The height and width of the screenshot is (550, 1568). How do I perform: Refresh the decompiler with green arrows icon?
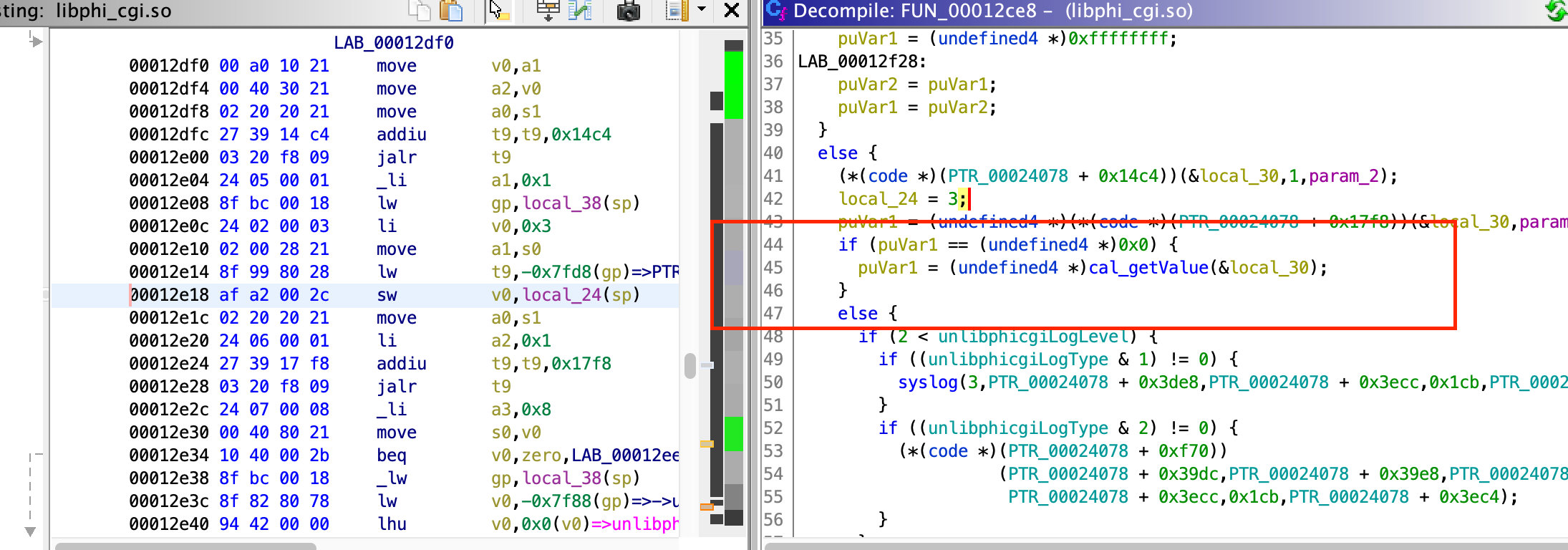tap(1557, 10)
